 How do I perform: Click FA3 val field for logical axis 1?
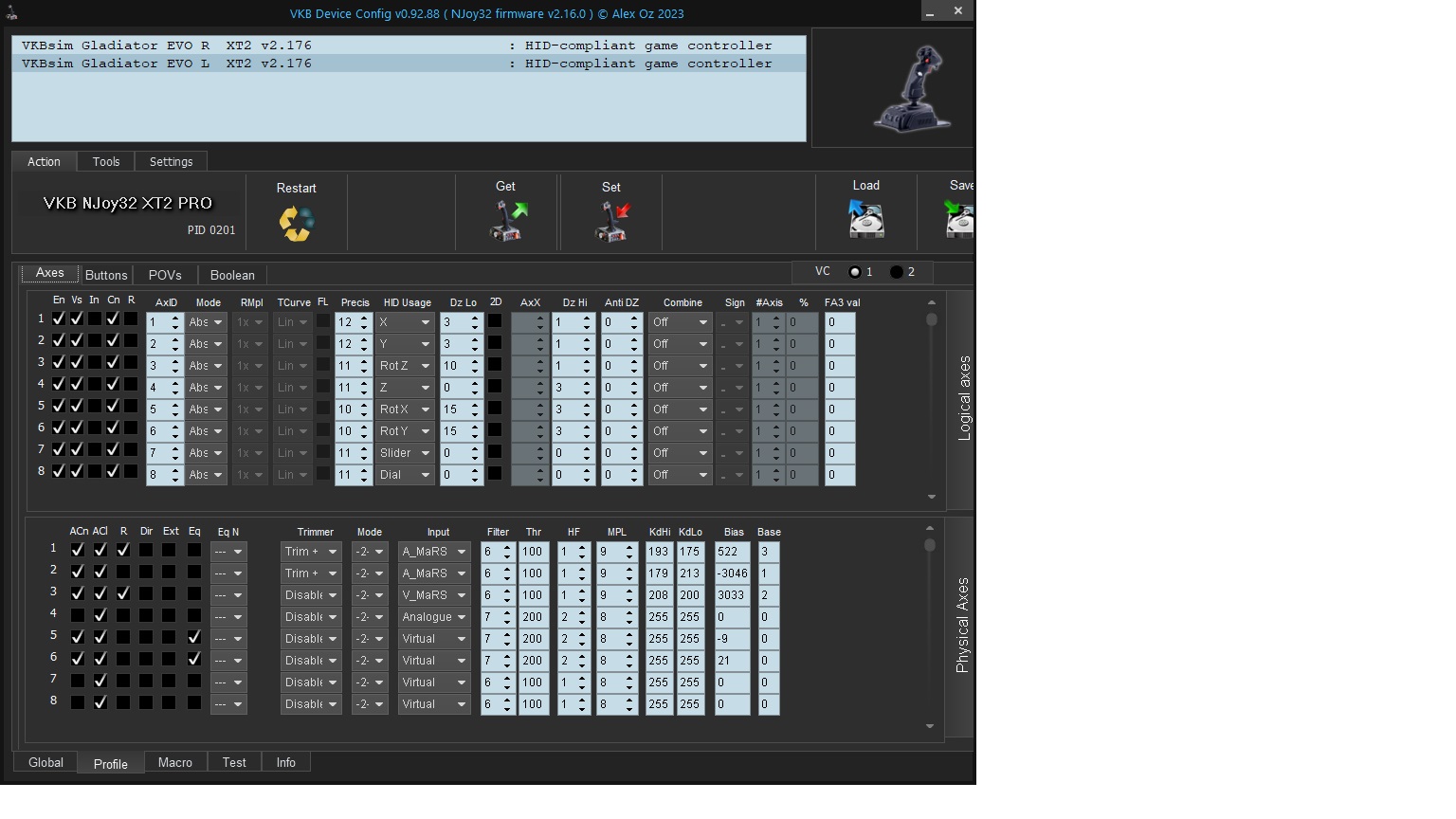click(840, 322)
